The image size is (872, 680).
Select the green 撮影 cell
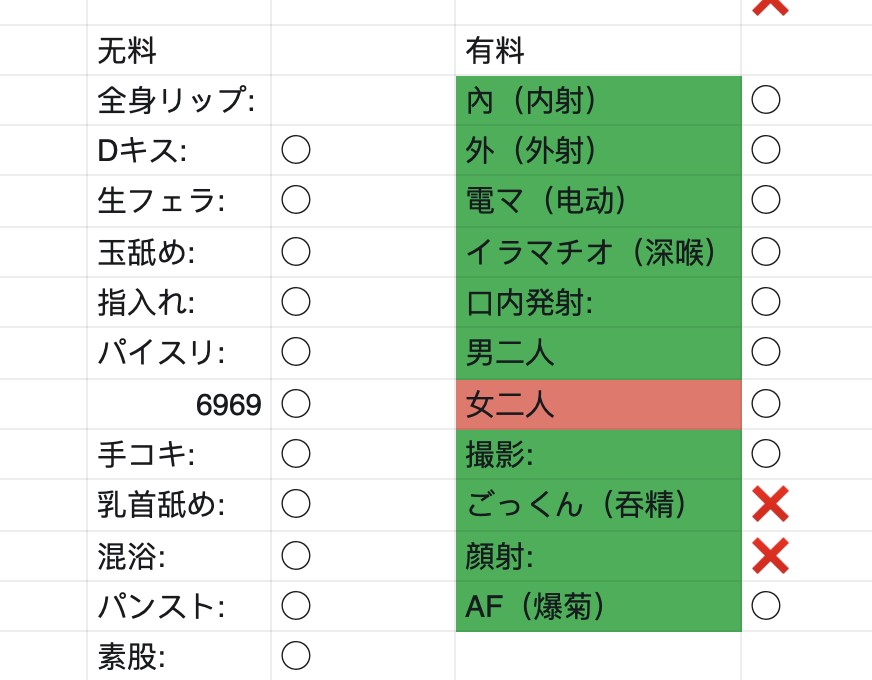pyautogui.click(x=598, y=454)
